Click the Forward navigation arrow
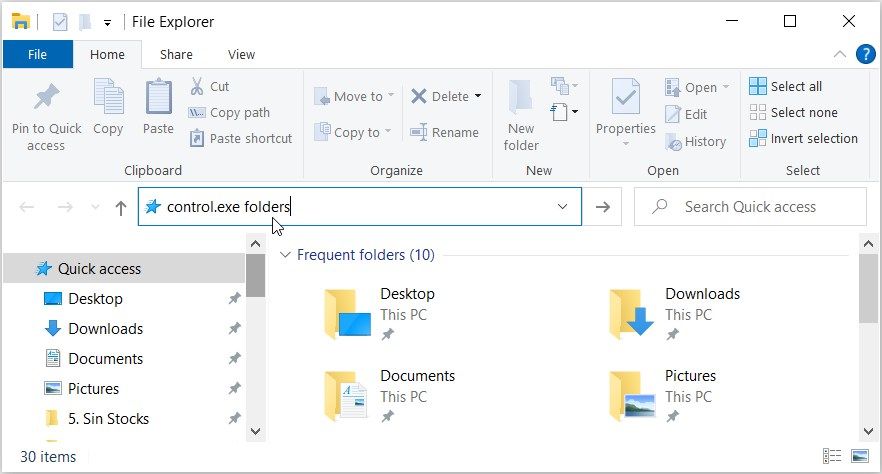 coord(65,207)
